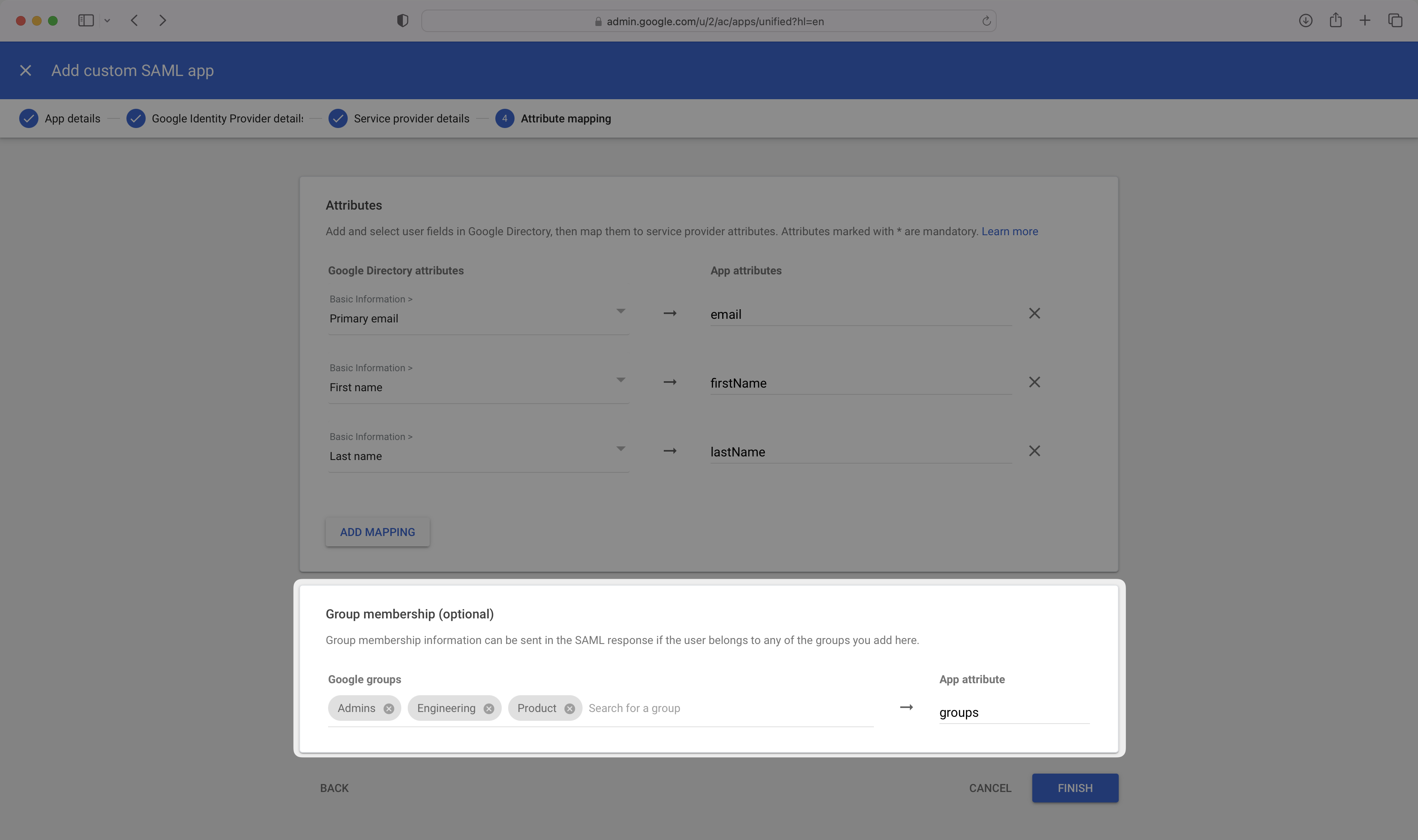Remove the lastName attribute mapping
Image resolution: width=1418 pixels, height=840 pixels.
point(1034,450)
